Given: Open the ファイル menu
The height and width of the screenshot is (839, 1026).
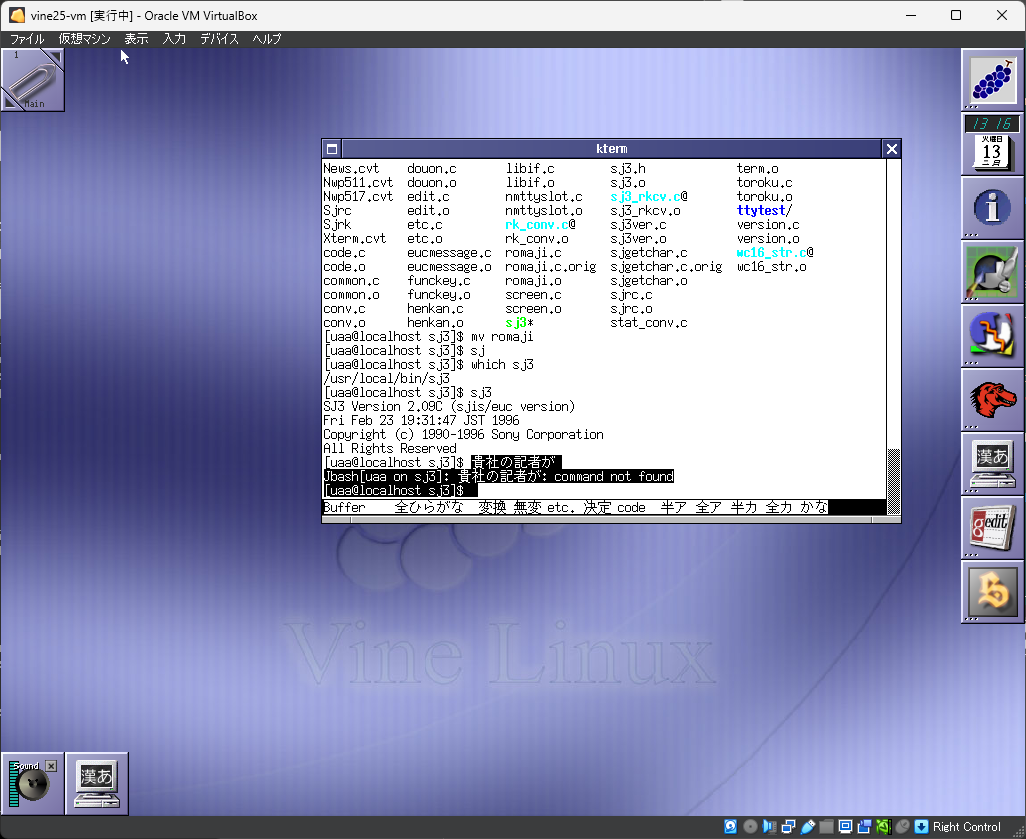Looking at the screenshot, I should (27, 39).
